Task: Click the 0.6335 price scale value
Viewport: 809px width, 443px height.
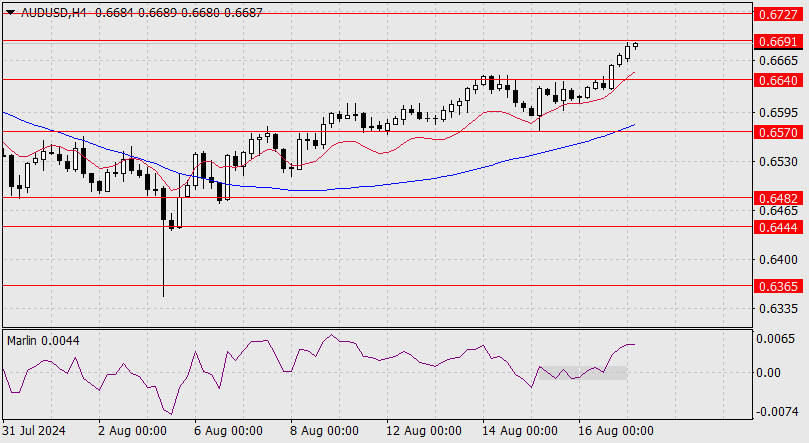Action: click(779, 309)
